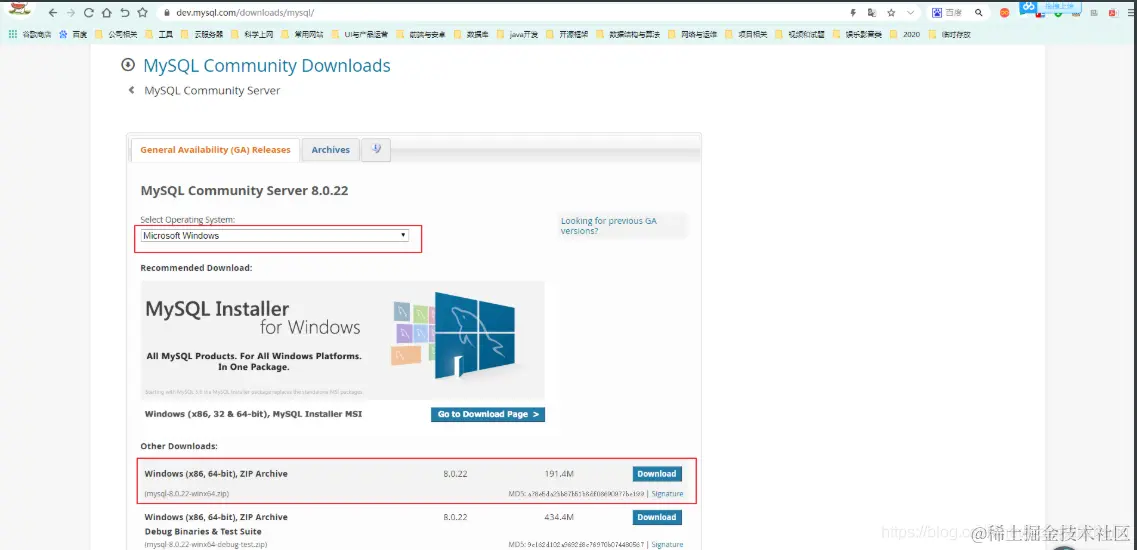
Task: Click the browser forward arrow
Action: click(70, 13)
